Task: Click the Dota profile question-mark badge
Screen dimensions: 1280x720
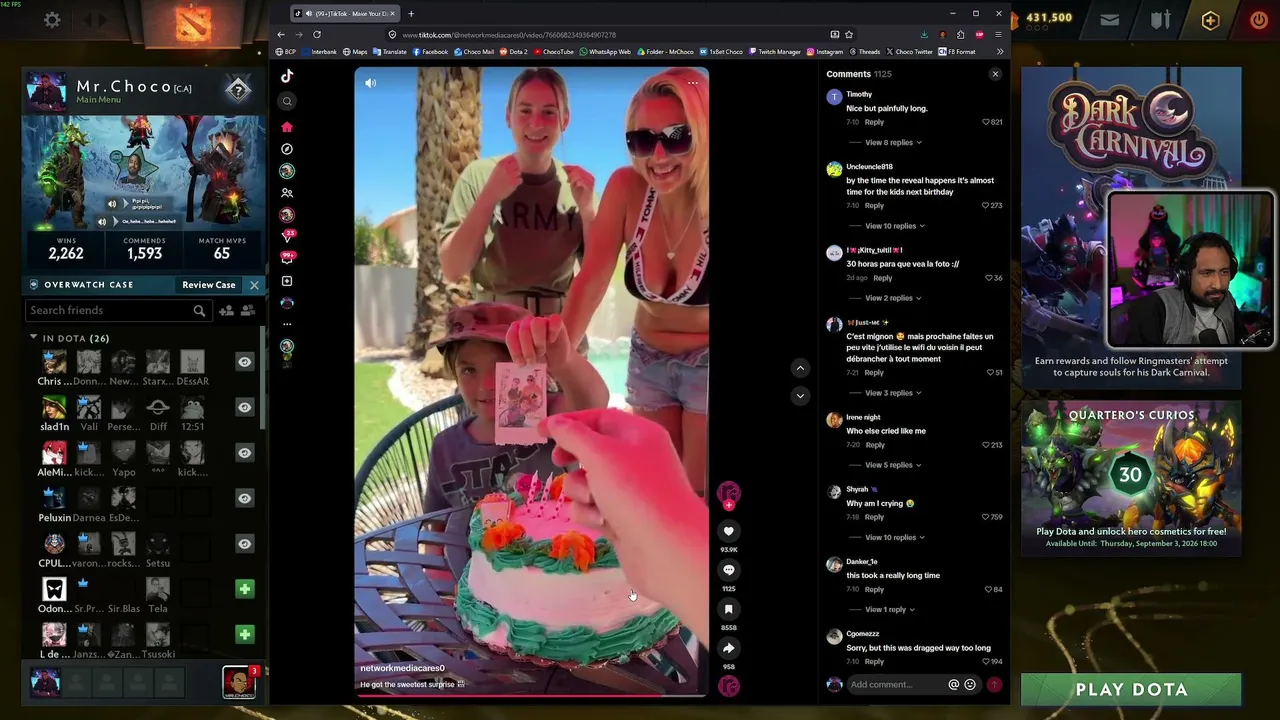Action: click(x=238, y=91)
